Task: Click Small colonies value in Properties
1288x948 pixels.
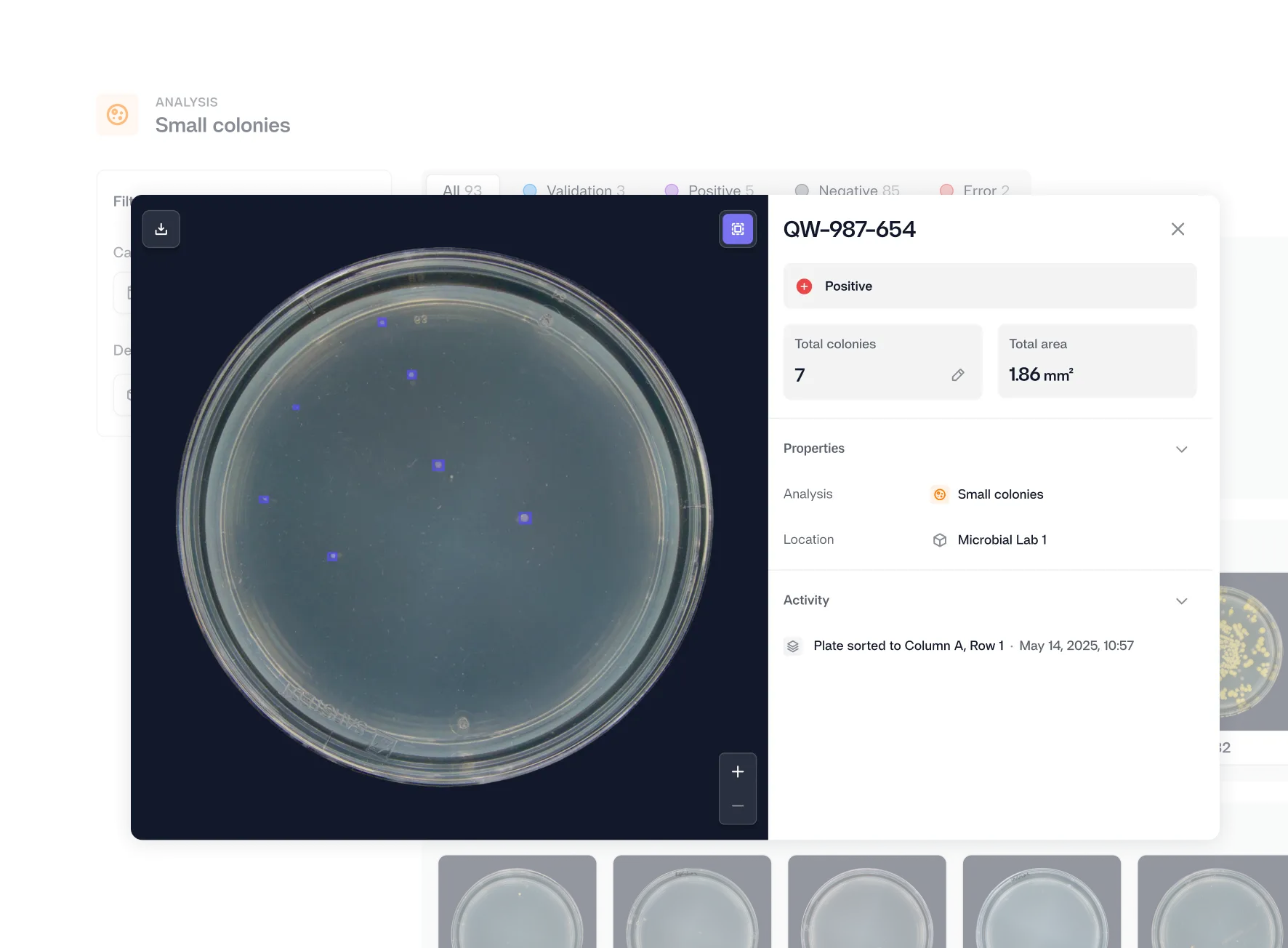Action: 1000,494
